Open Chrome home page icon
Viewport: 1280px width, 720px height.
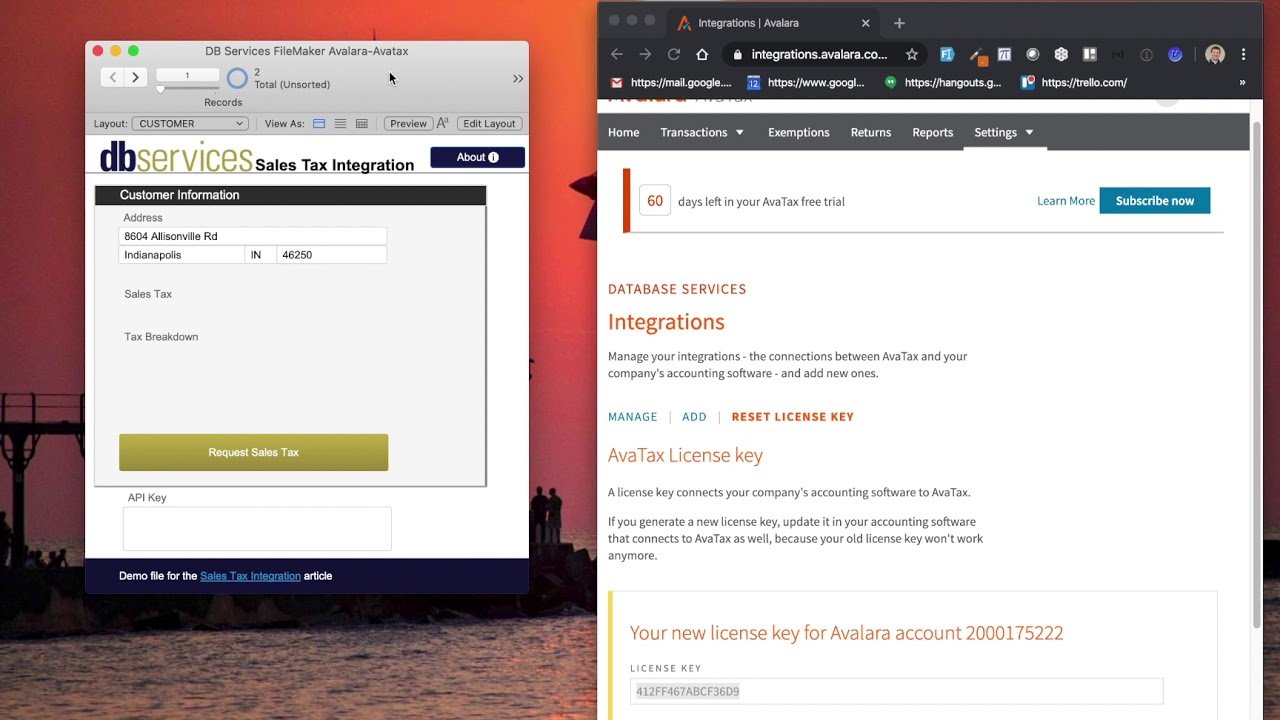tap(702, 55)
